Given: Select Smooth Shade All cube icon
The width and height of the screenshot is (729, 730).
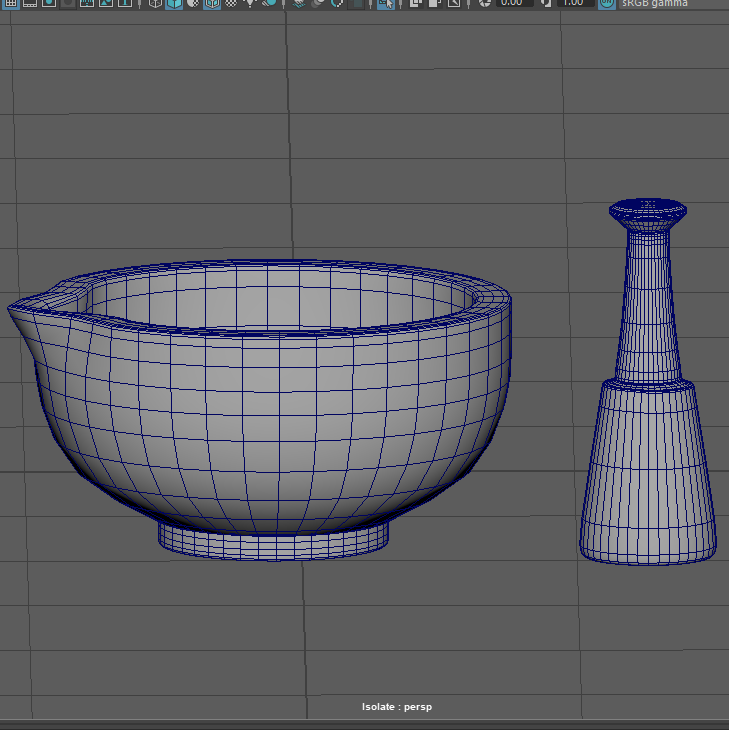Looking at the screenshot, I should click(174, 3).
